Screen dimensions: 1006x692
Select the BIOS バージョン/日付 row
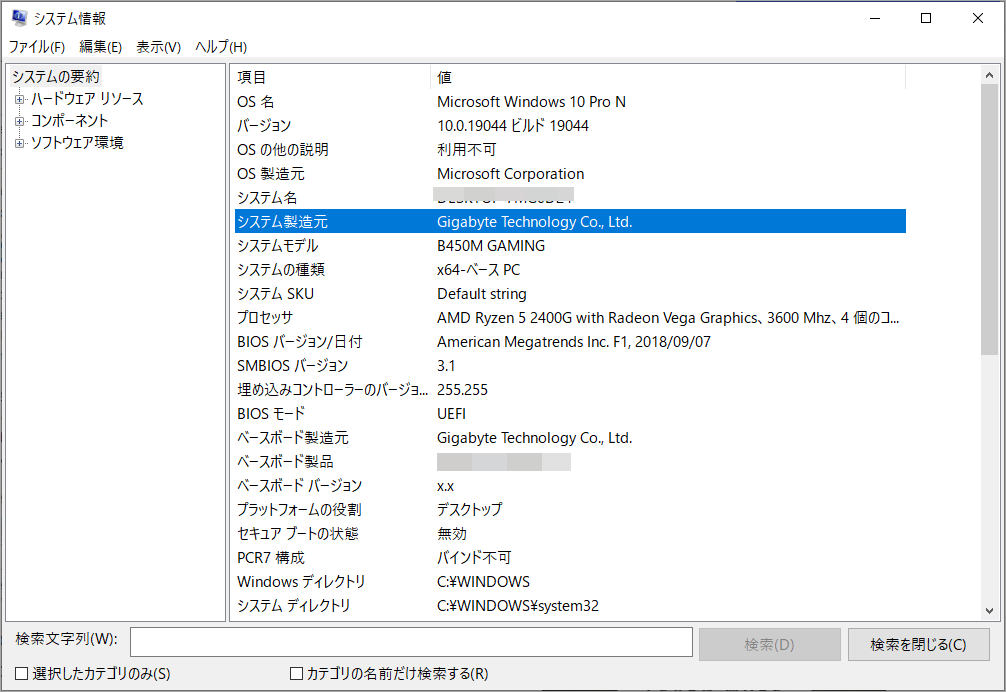570,342
